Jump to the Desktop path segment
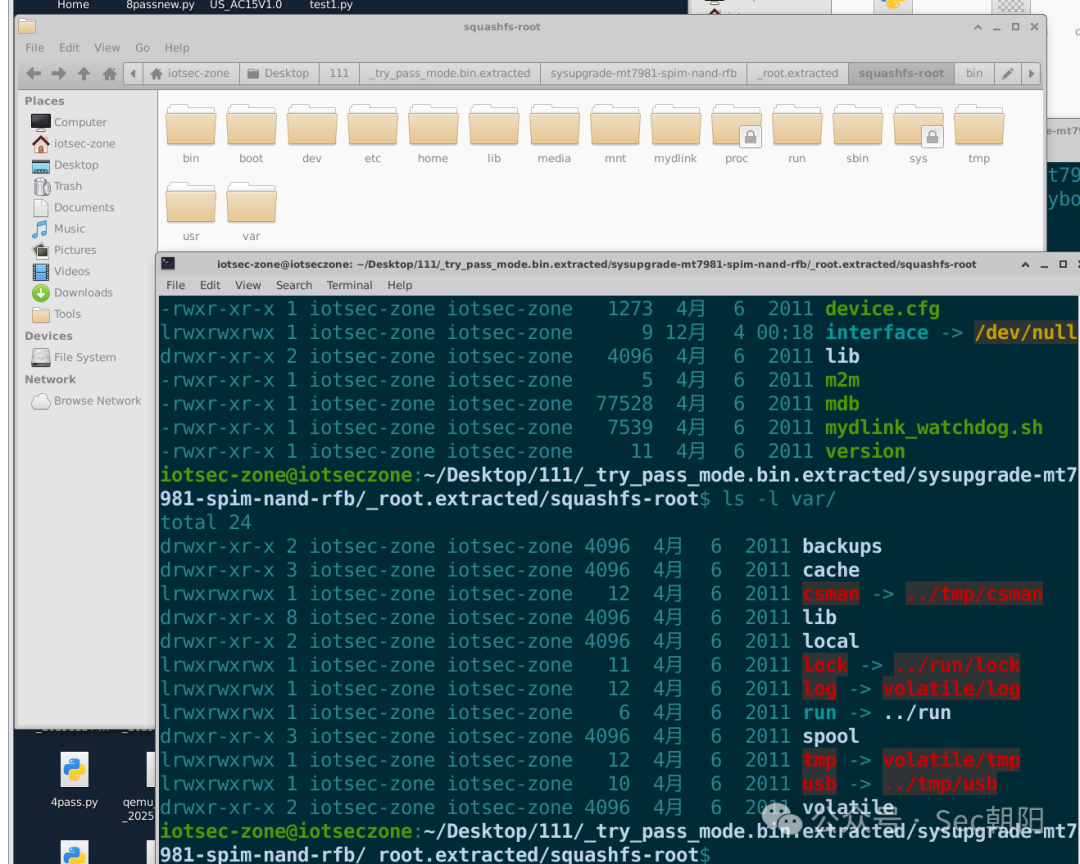Screen dimensions: 1080x864 tap(279, 73)
